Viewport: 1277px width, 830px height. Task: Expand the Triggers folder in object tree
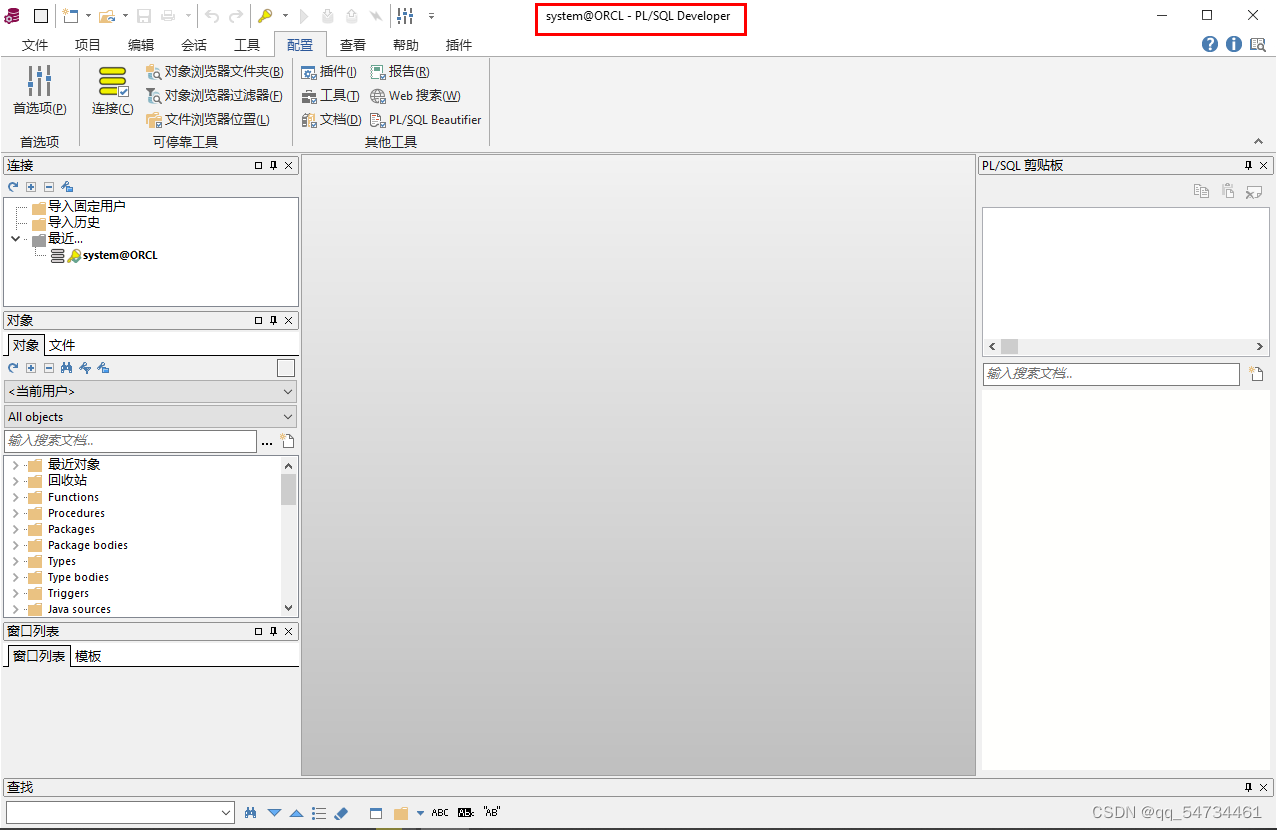point(15,593)
